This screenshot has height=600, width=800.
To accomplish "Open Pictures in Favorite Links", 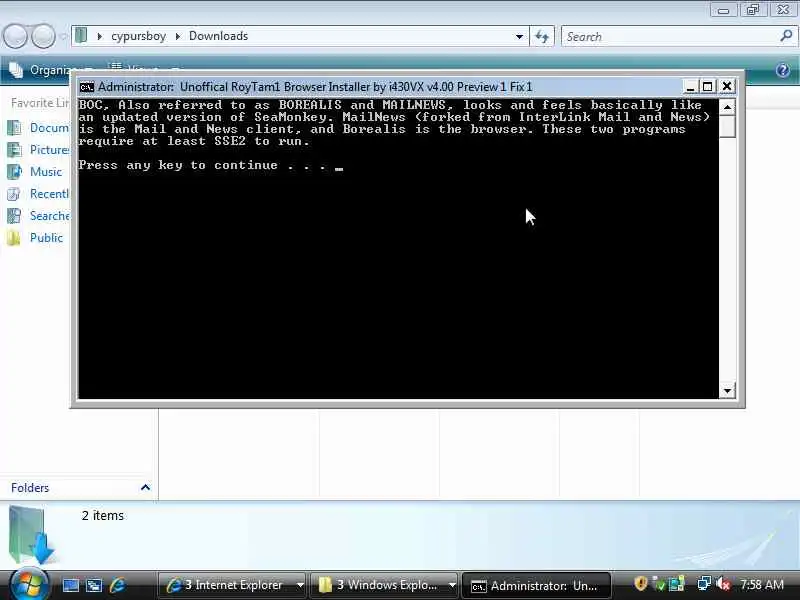I will click(49, 149).
